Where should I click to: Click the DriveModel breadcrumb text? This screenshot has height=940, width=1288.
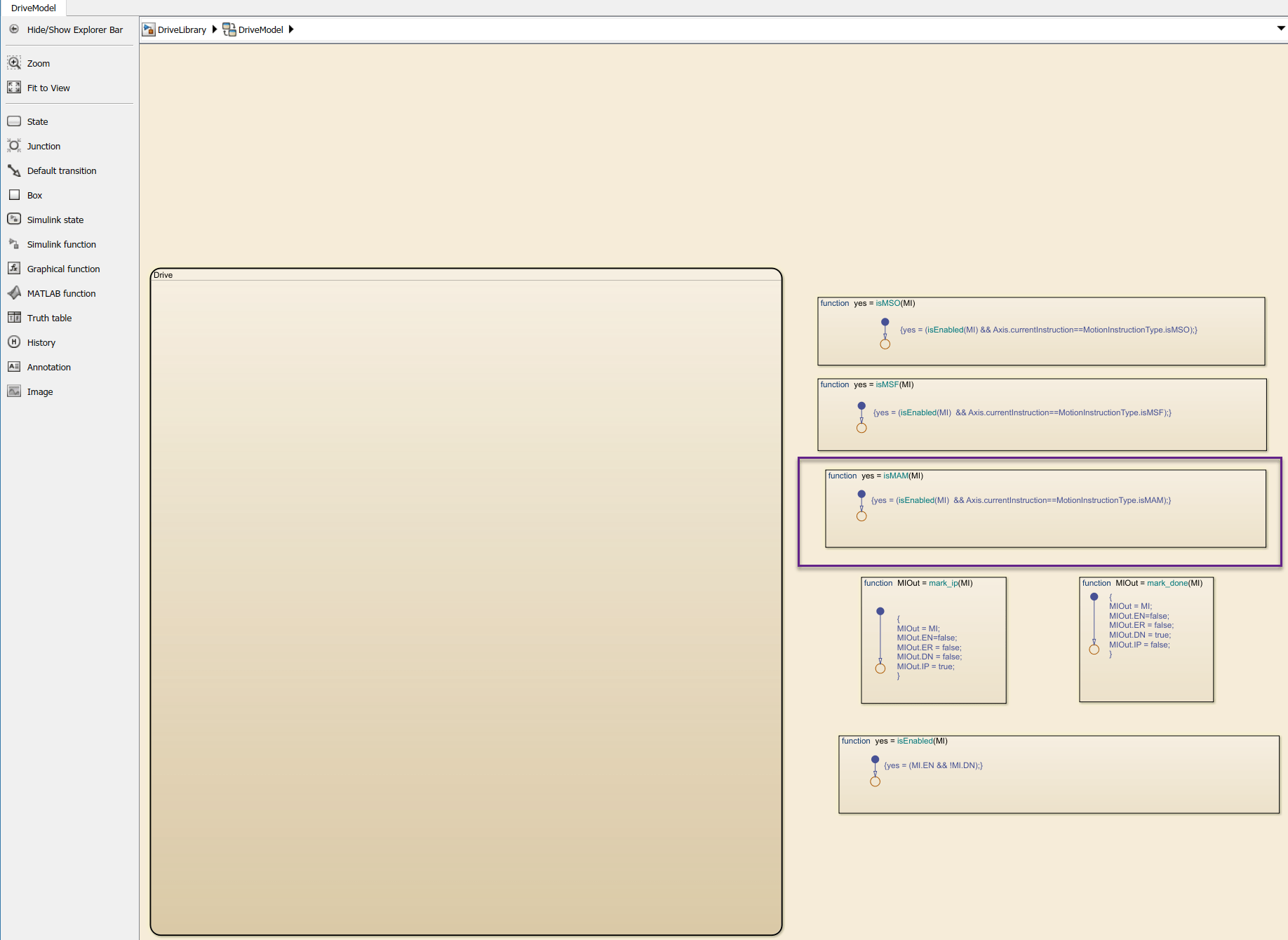[261, 29]
